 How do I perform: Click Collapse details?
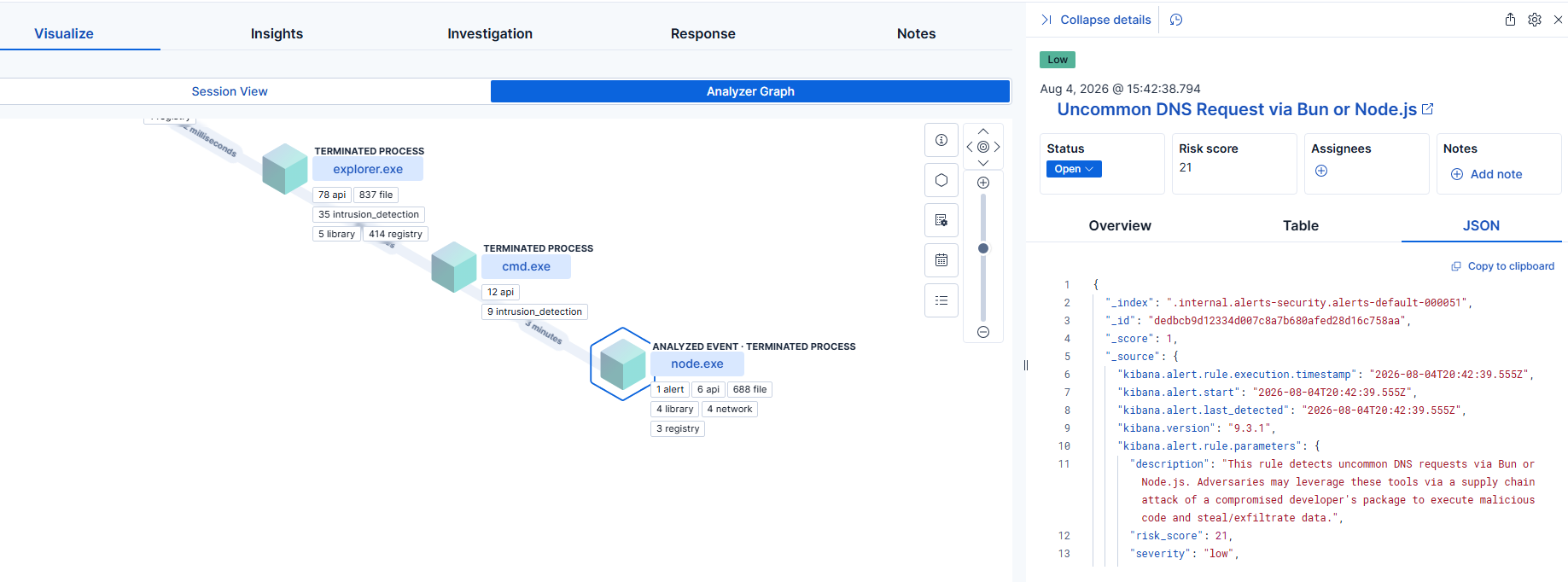pyautogui.click(x=1096, y=20)
